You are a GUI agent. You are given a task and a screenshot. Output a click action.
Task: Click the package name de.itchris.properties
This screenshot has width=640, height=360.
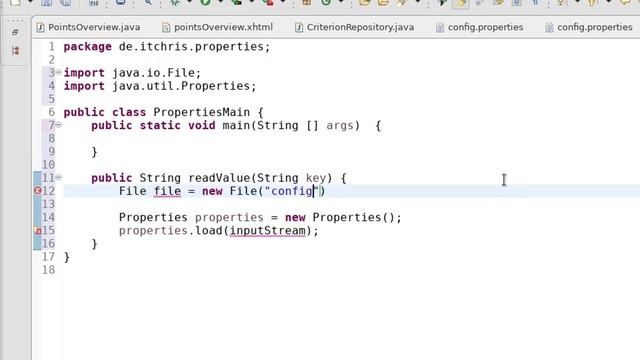click(x=191, y=47)
